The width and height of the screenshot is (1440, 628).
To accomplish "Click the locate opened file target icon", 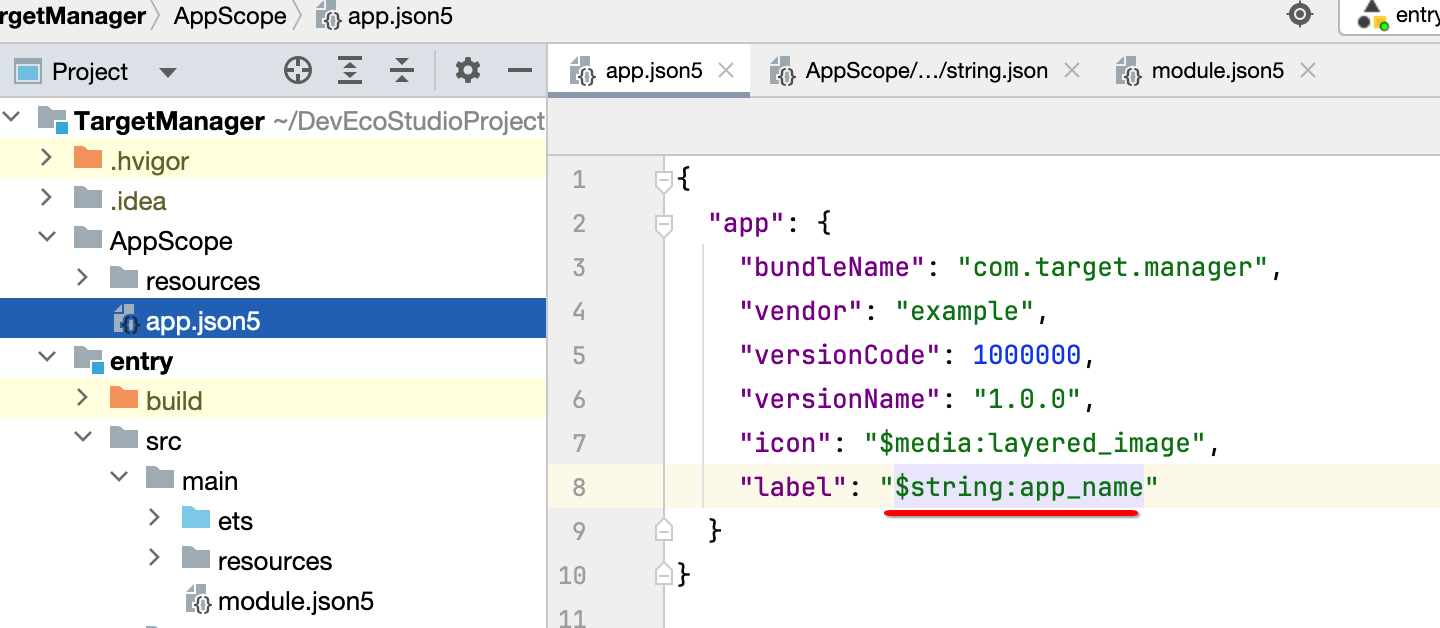I will (x=298, y=70).
